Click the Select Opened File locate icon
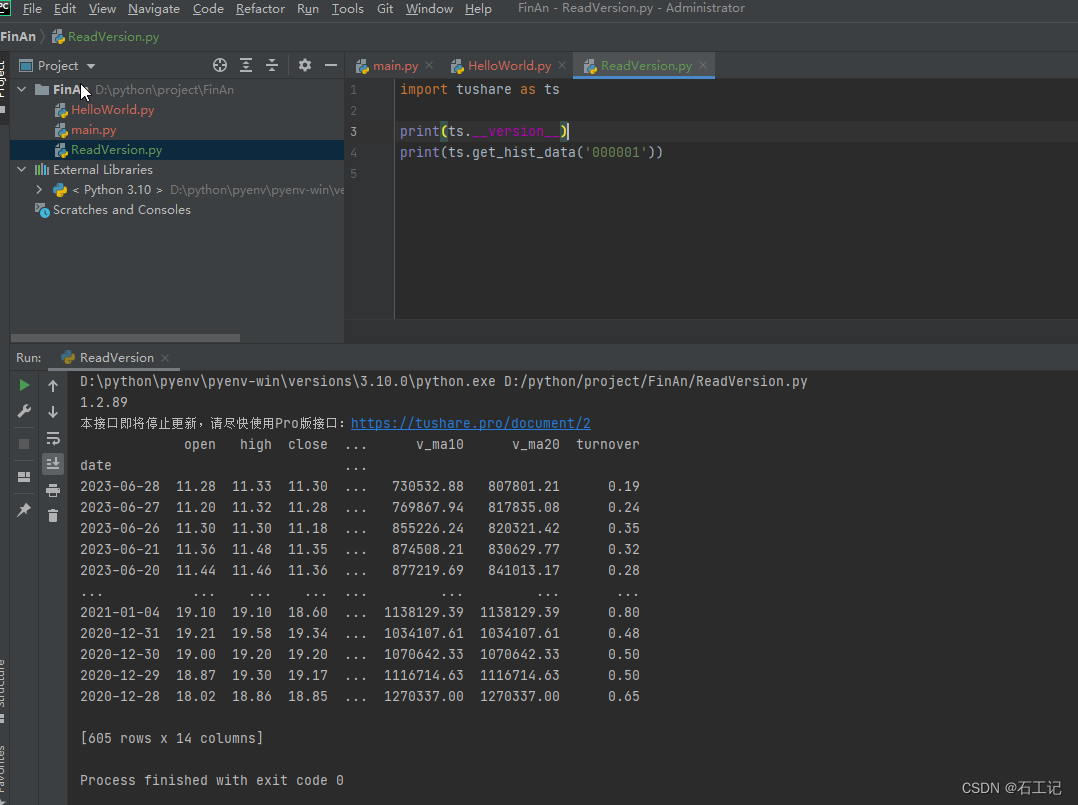The image size is (1078, 805). click(x=220, y=65)
